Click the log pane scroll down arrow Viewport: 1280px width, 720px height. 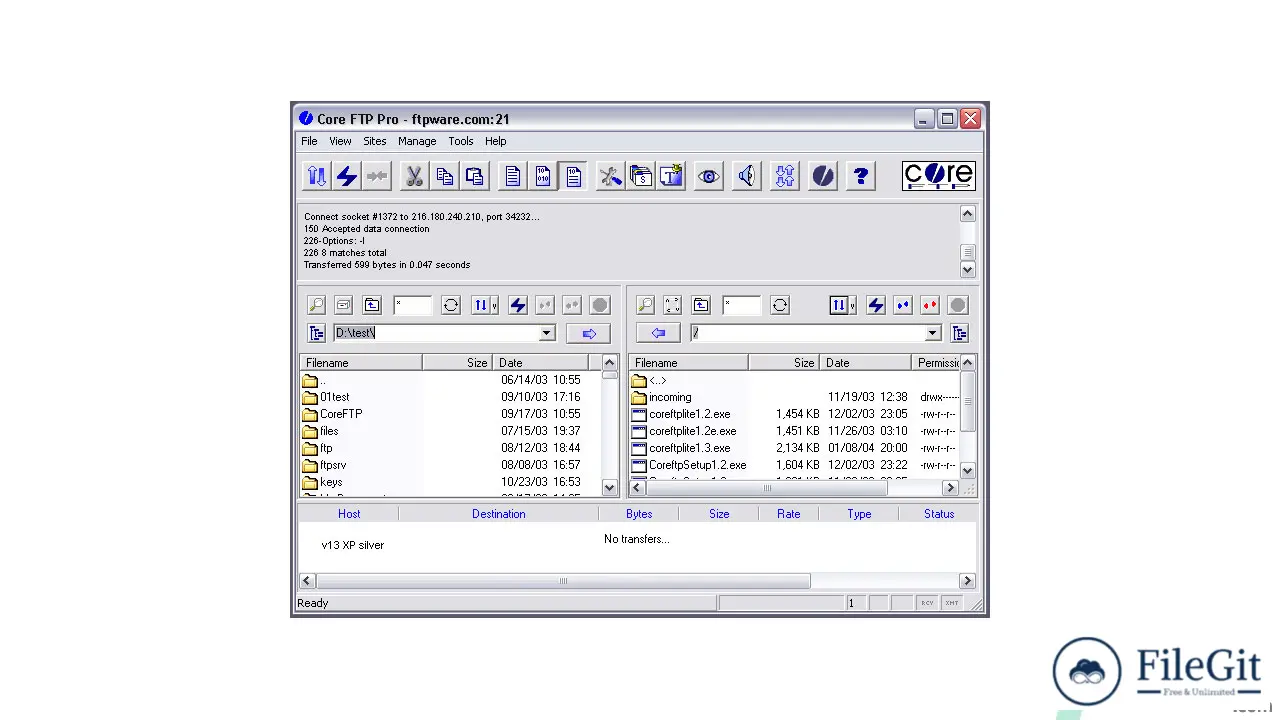point(967,270)
